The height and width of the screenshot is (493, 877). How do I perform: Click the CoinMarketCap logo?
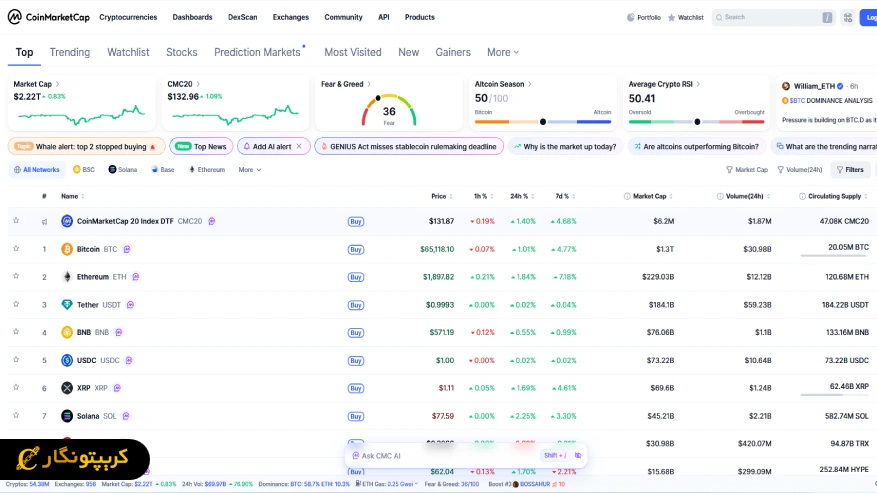tap(48, 17)
